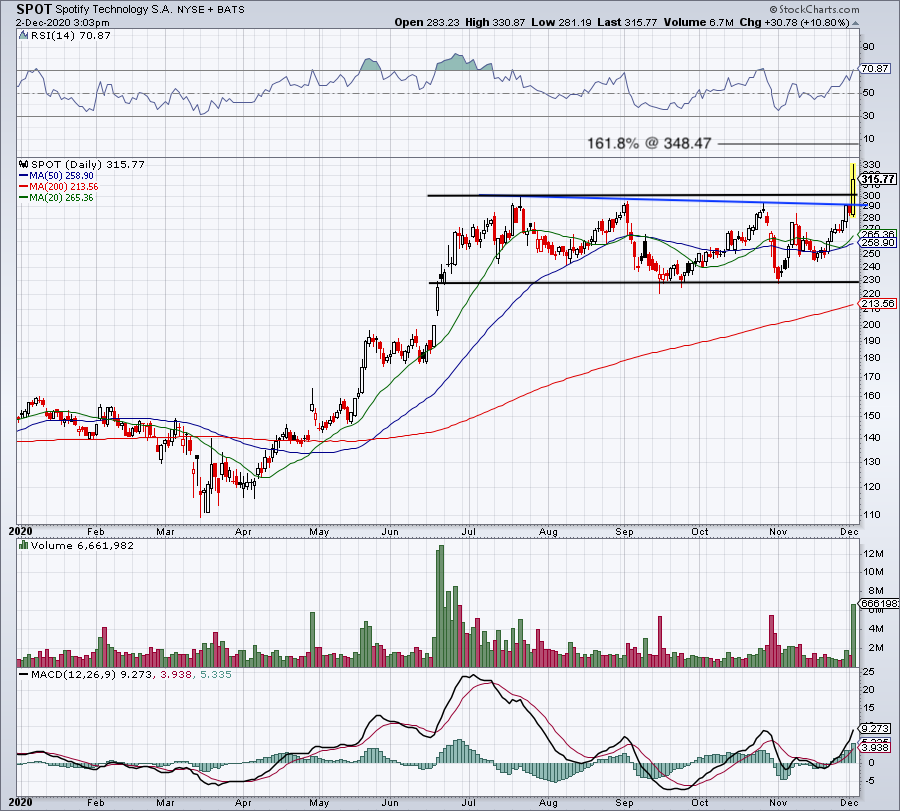This screenshot has width=900, height=811.
Task: Click the 90 RSI axis label
Action: coord(868,46)
